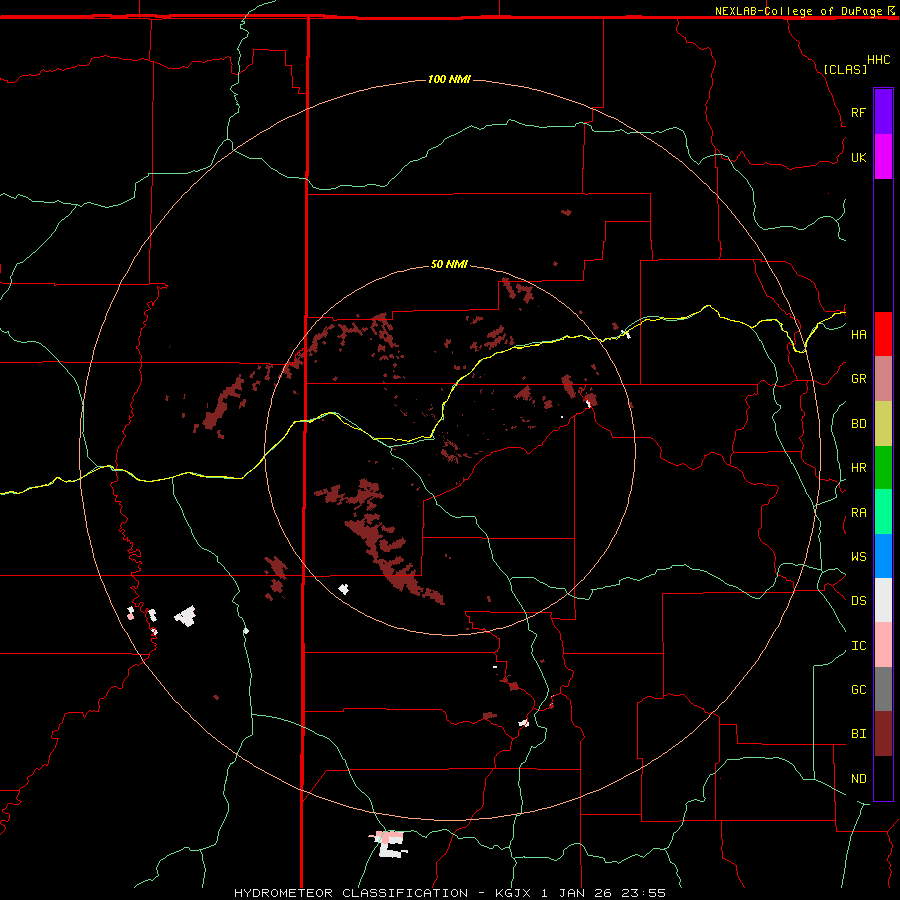Click the "RA" legend label

pyautogui.click(x=858, y=512)
